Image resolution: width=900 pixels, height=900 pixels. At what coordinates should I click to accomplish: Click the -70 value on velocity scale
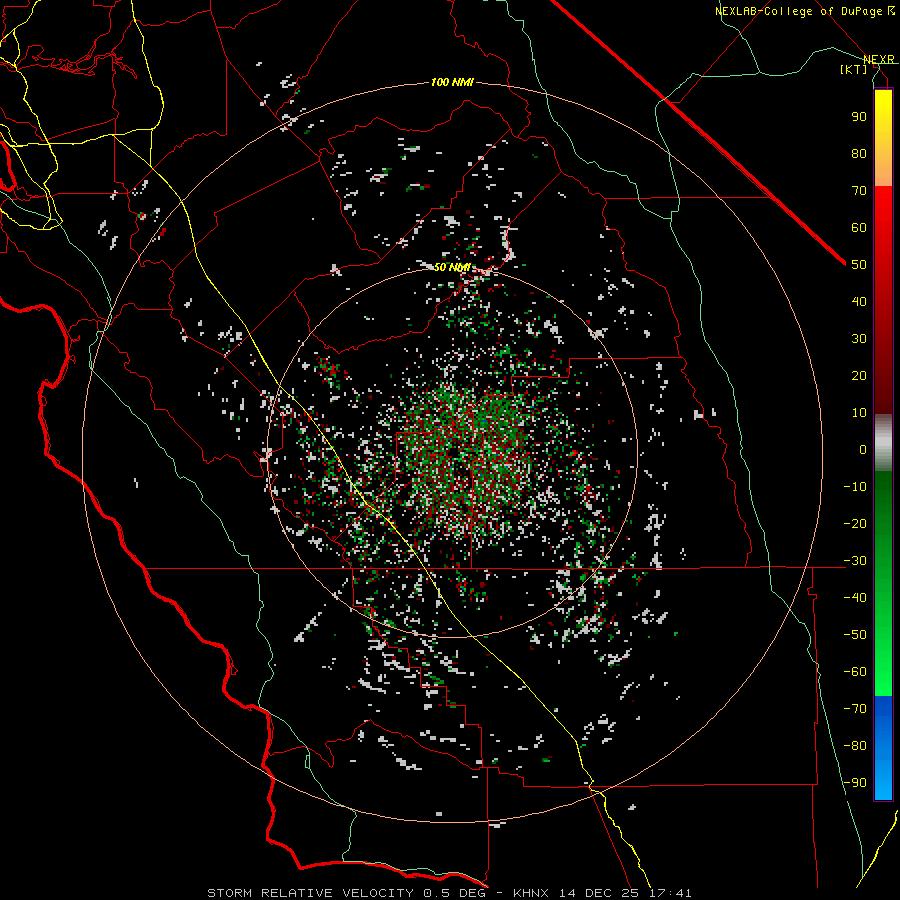[x=855, y=709]
